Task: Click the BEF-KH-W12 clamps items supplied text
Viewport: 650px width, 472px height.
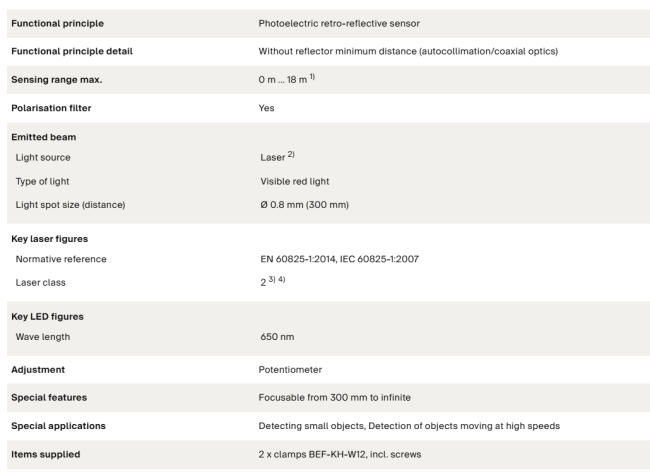Action: click(x=340, y=455)
